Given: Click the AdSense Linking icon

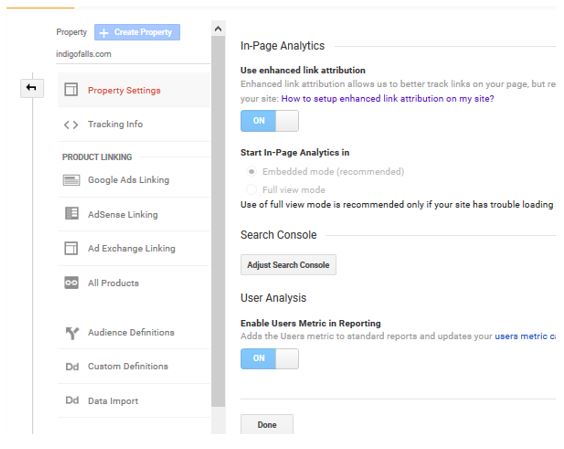Looking at the screenshot, I should click(x=72, y=213).
